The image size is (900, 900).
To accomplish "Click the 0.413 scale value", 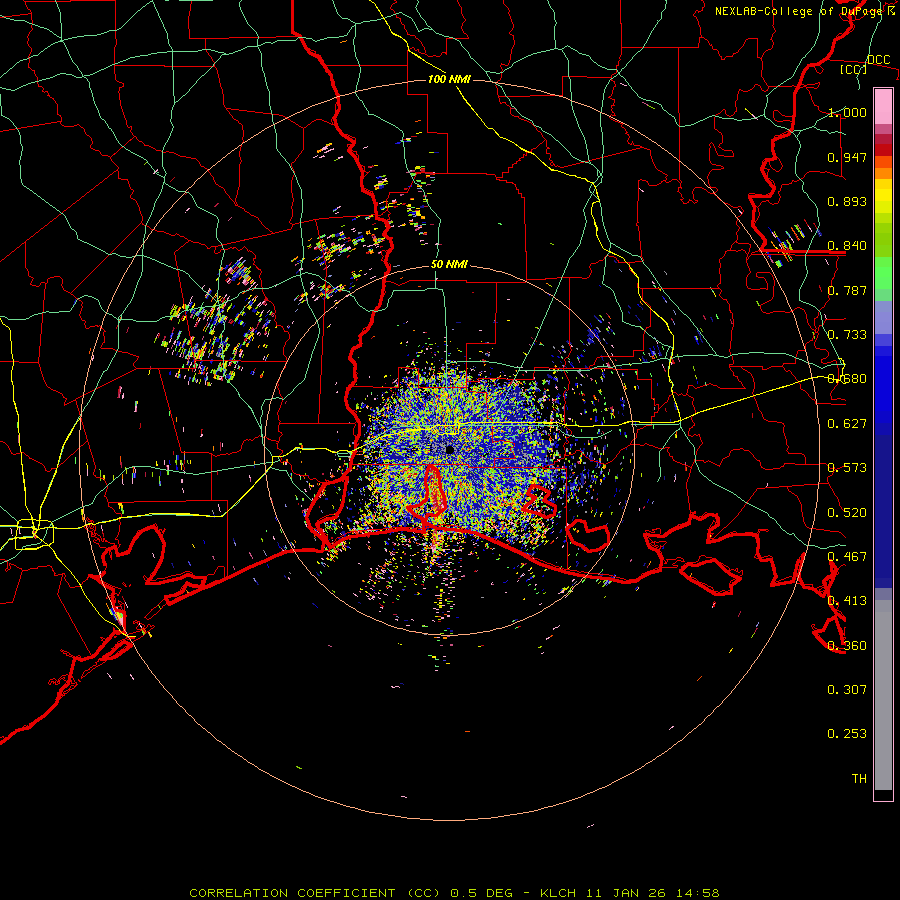I will click(847, 601).
